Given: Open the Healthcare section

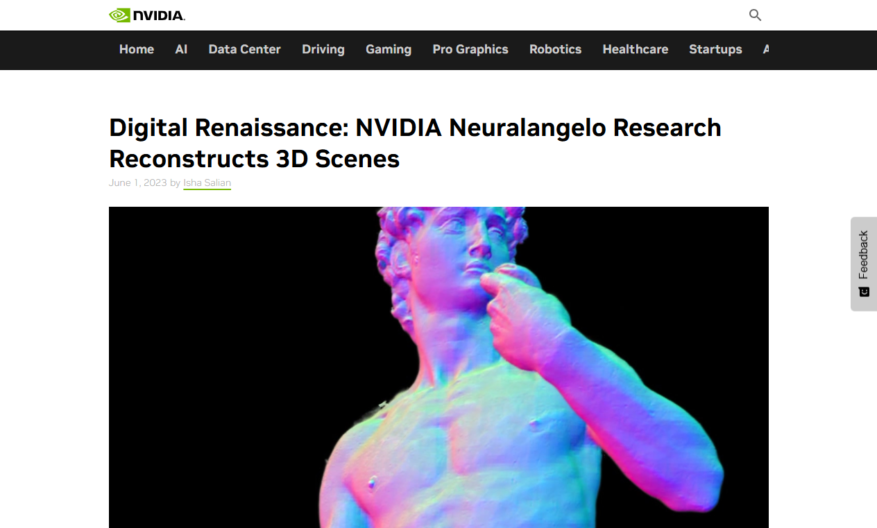Looking at the screenshot, I should point(635,49).
